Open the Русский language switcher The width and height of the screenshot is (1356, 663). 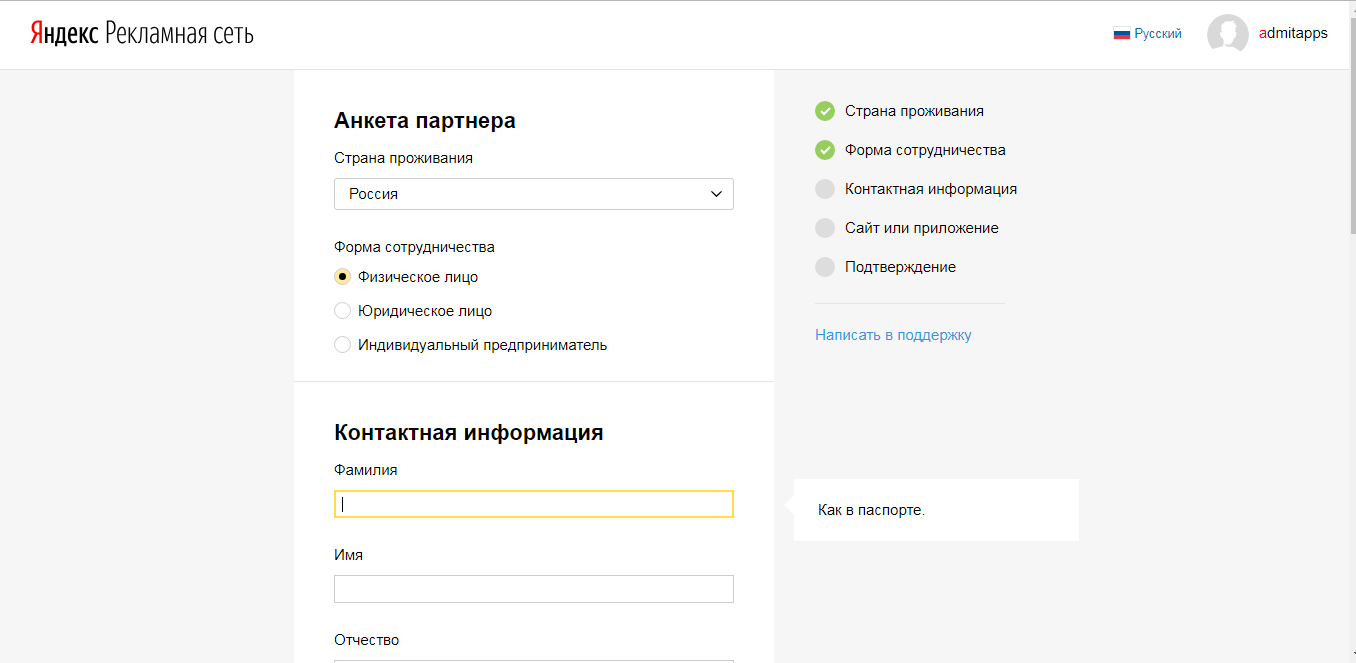pos(1158,34)
